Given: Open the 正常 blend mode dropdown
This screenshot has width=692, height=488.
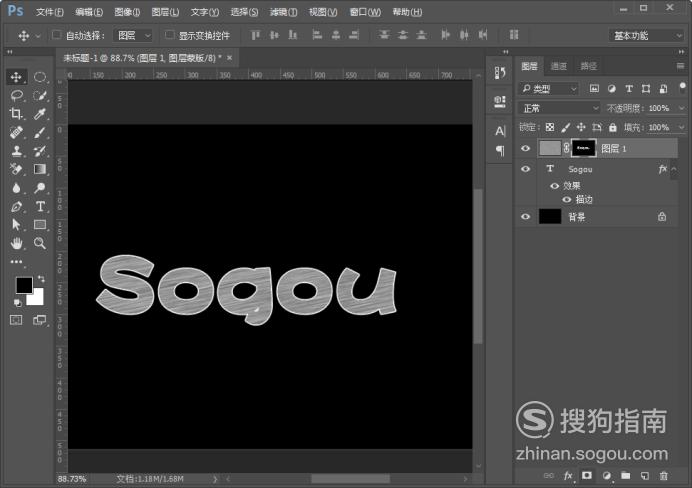Looking at the screenshot, I should pyautogui.click(x=559, y=108).
